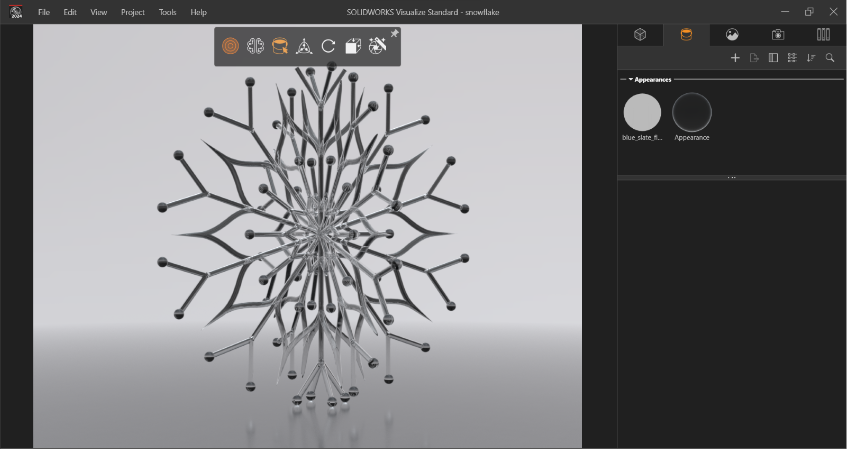Collapse the Appearances section
This screenshot has height=449, width=847.
[x=630, y=79]
